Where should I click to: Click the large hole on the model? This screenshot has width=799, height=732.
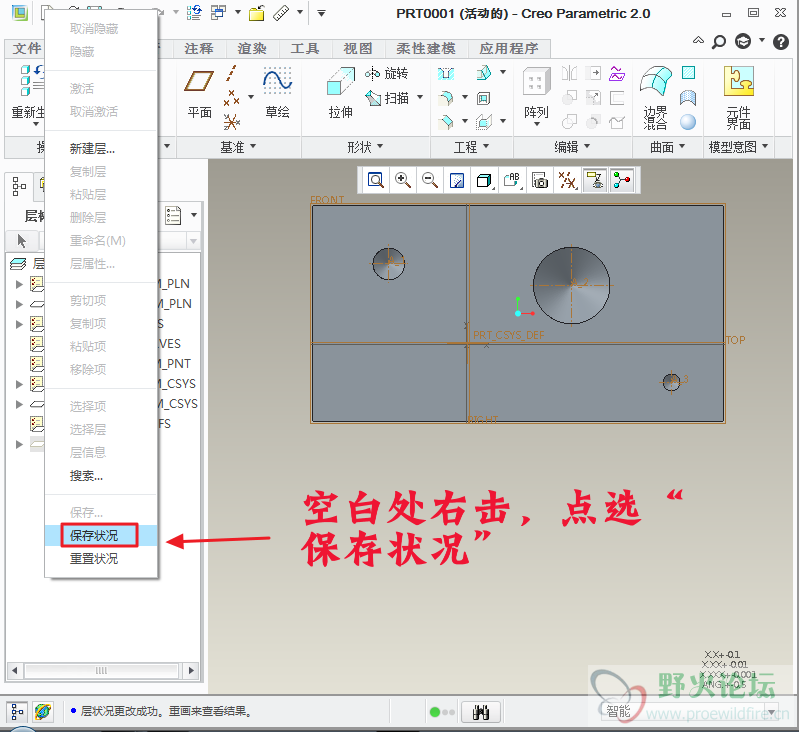(571, 285)
